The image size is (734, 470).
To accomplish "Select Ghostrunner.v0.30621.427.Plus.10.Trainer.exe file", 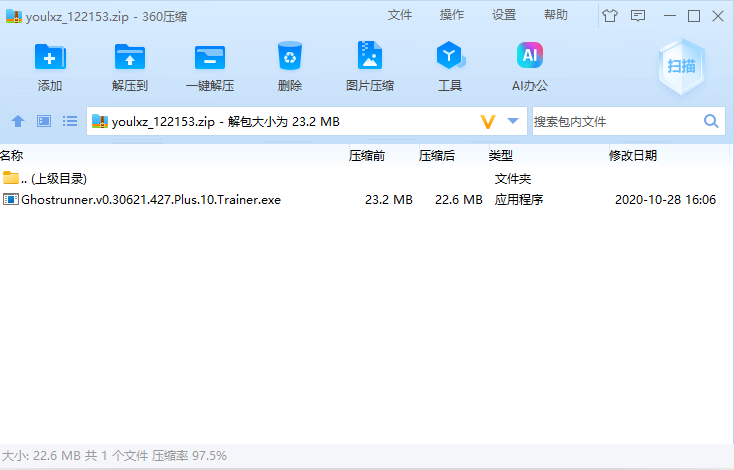I will pyautogui.click(x=151, y=200).
